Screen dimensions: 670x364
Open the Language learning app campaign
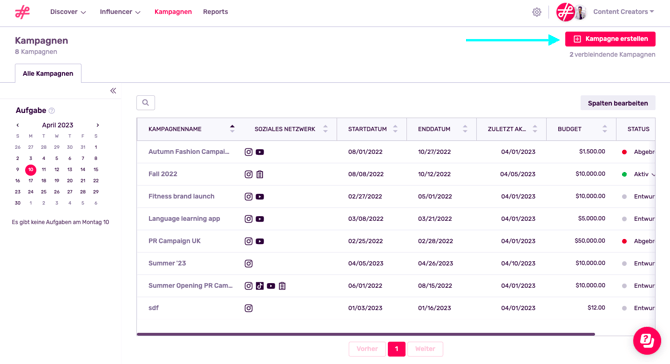pos(184,218)
